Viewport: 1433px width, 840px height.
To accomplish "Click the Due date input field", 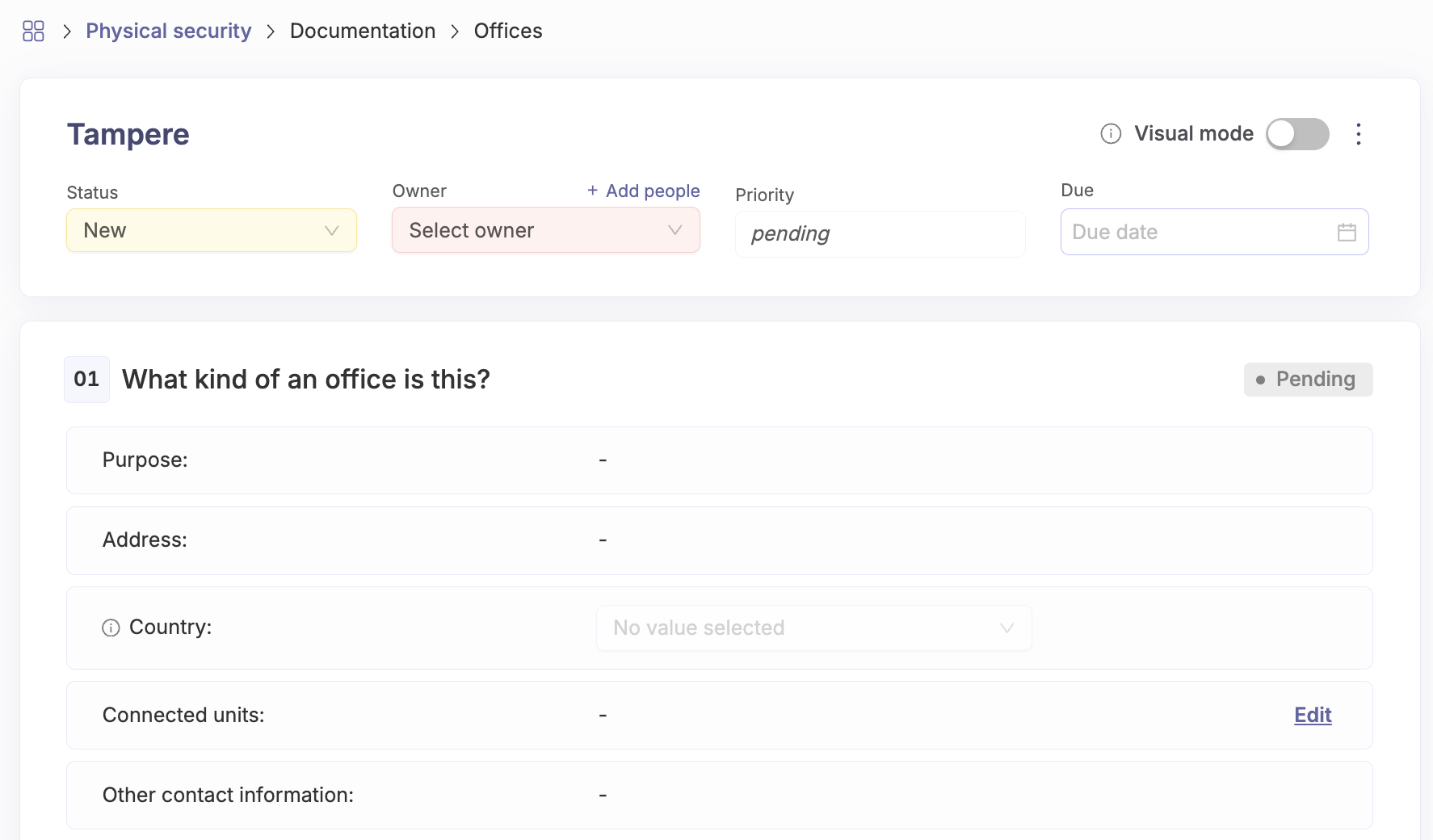I will coord(1215,232).
